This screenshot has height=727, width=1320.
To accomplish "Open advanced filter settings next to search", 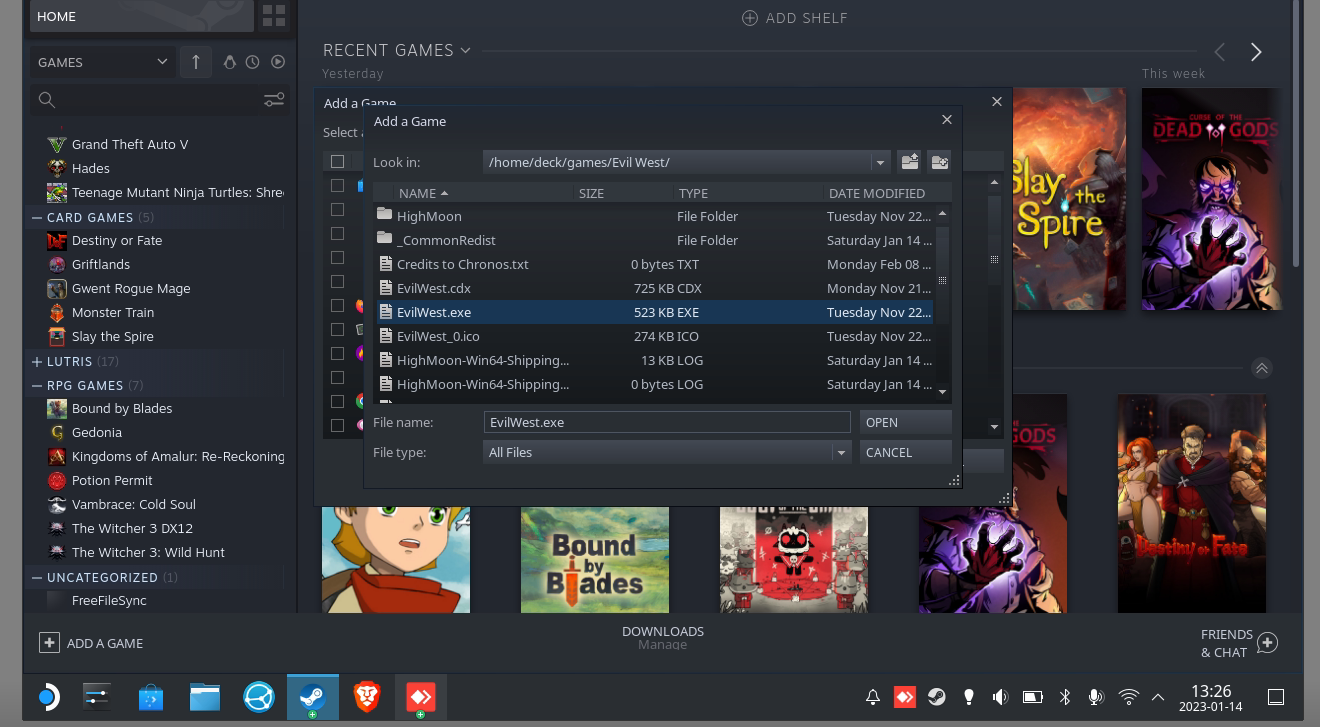I will coord(274,99).
